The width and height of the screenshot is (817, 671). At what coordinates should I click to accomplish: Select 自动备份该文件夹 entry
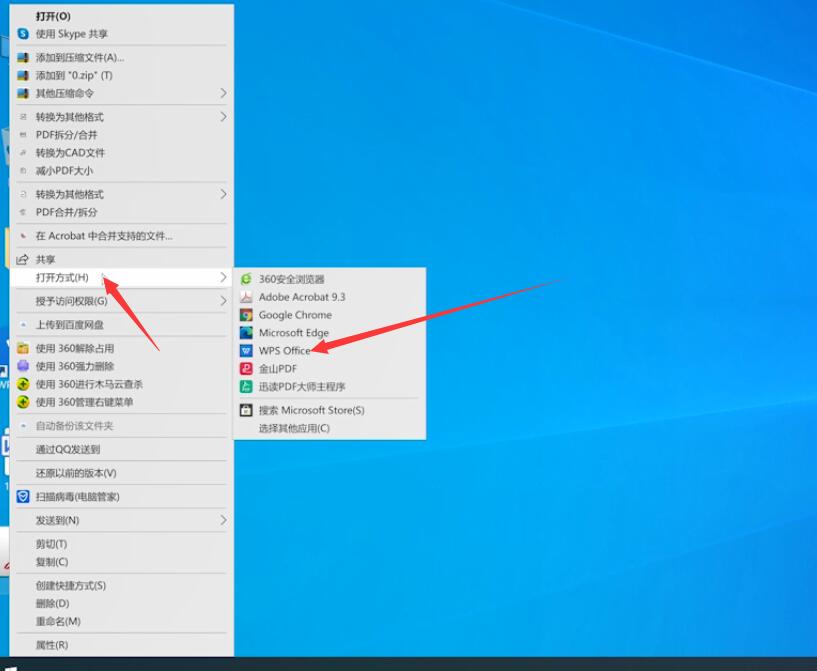(x=121, y=426)
